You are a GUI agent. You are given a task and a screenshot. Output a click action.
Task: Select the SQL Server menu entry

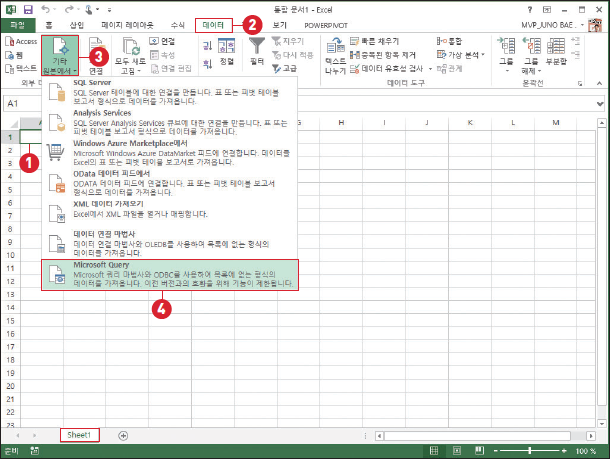tap(170, 92)
